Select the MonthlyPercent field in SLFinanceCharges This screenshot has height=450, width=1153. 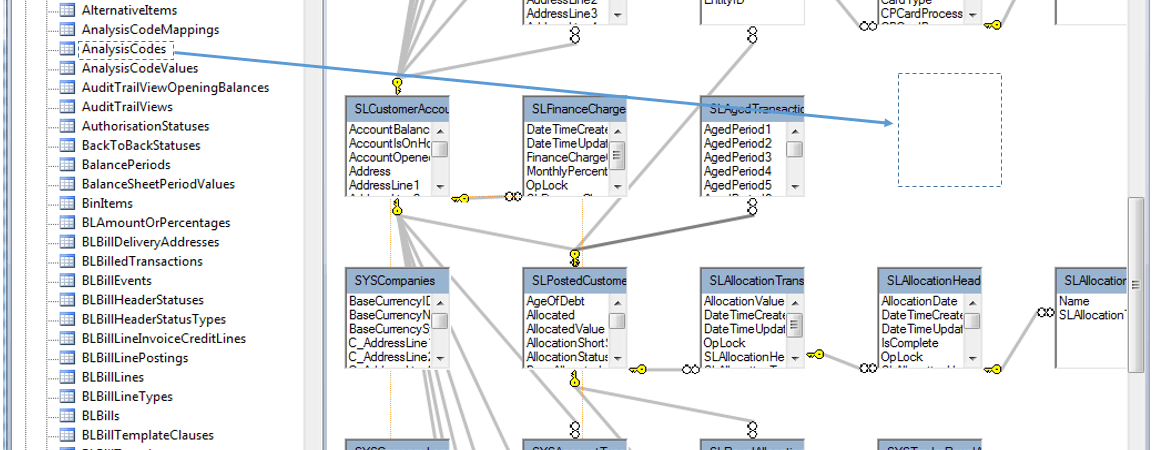567,171
